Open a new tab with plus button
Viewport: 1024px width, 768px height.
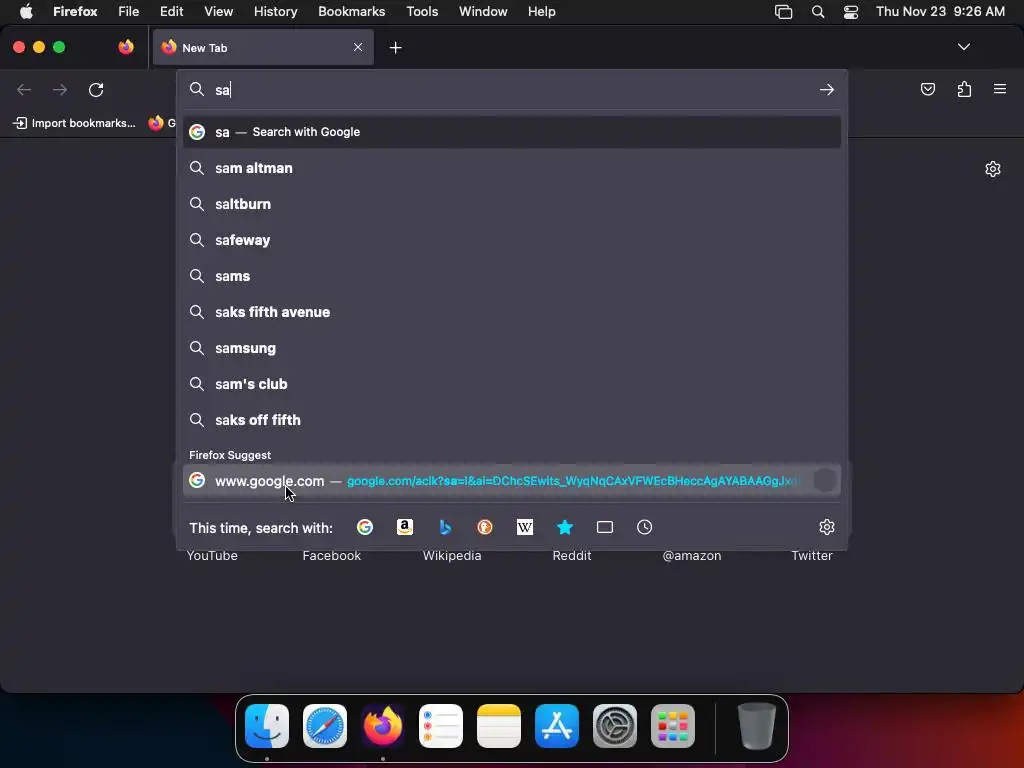(x=396, y=48)
